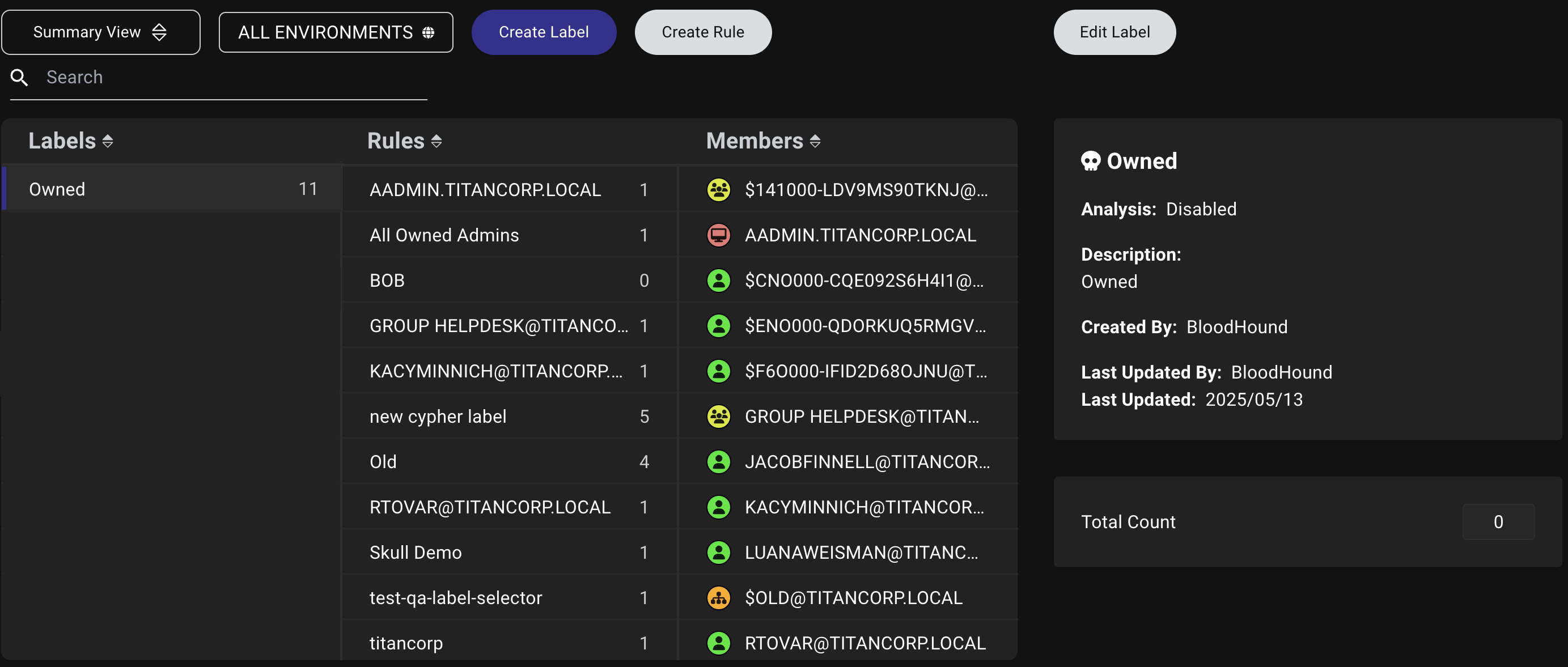The width and height of the screenshot is (1568, 667).
Task: Sort the Labels column
Action: pyautogui.click(x=108, y=141)
